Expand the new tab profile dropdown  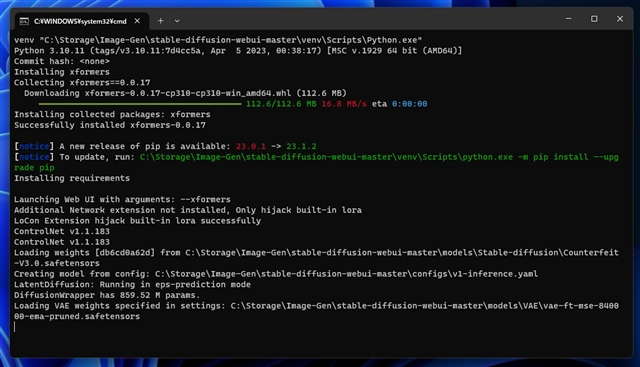pos(177,21)
